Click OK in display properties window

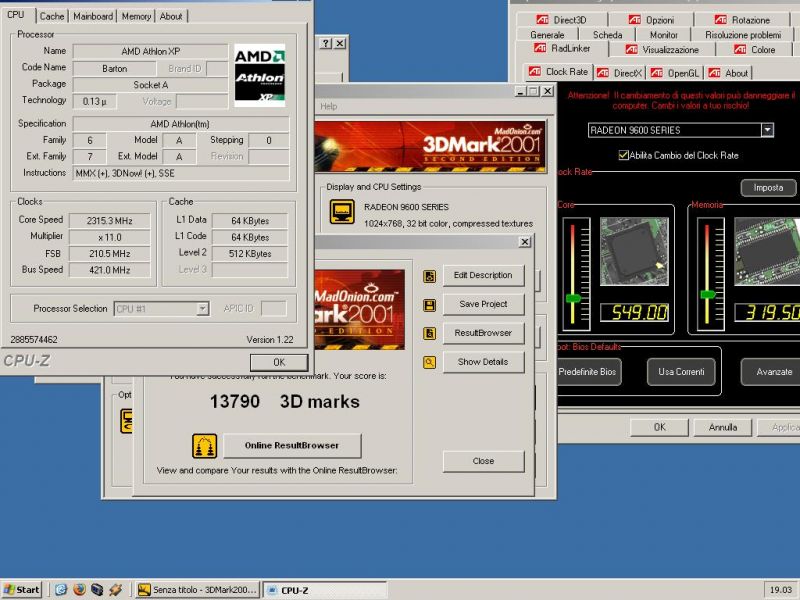pos(659,428)
